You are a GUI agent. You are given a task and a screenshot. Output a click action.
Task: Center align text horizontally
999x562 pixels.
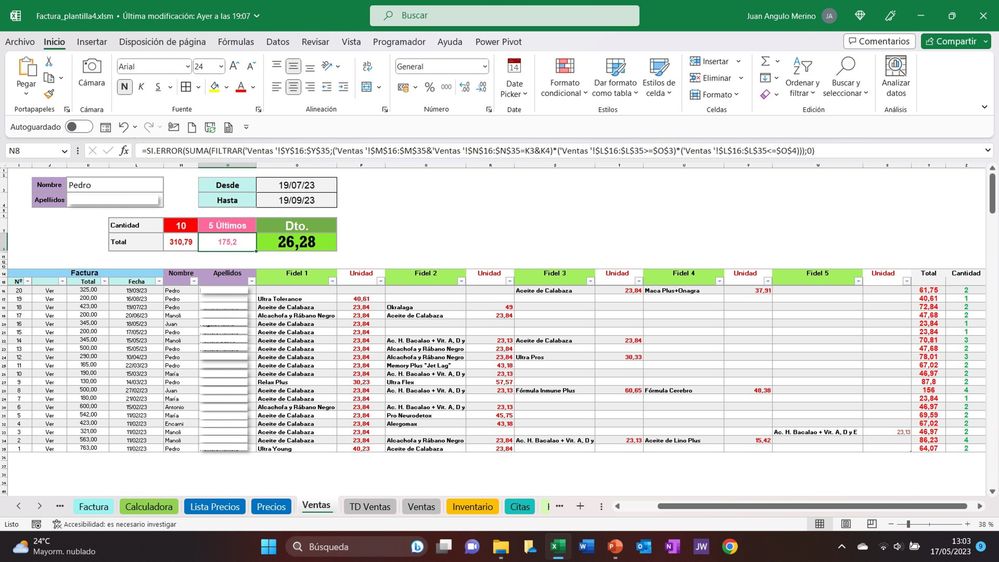(293, 87)
